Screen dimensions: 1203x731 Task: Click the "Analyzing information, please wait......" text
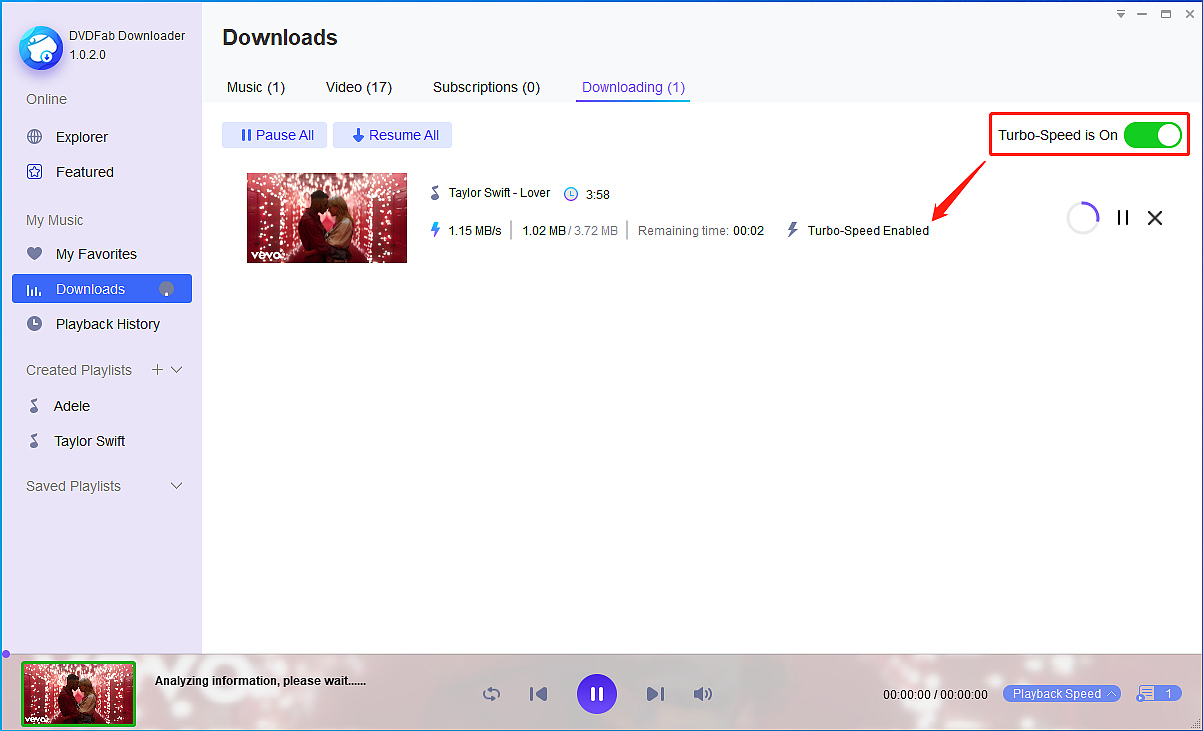click(261, 681)
